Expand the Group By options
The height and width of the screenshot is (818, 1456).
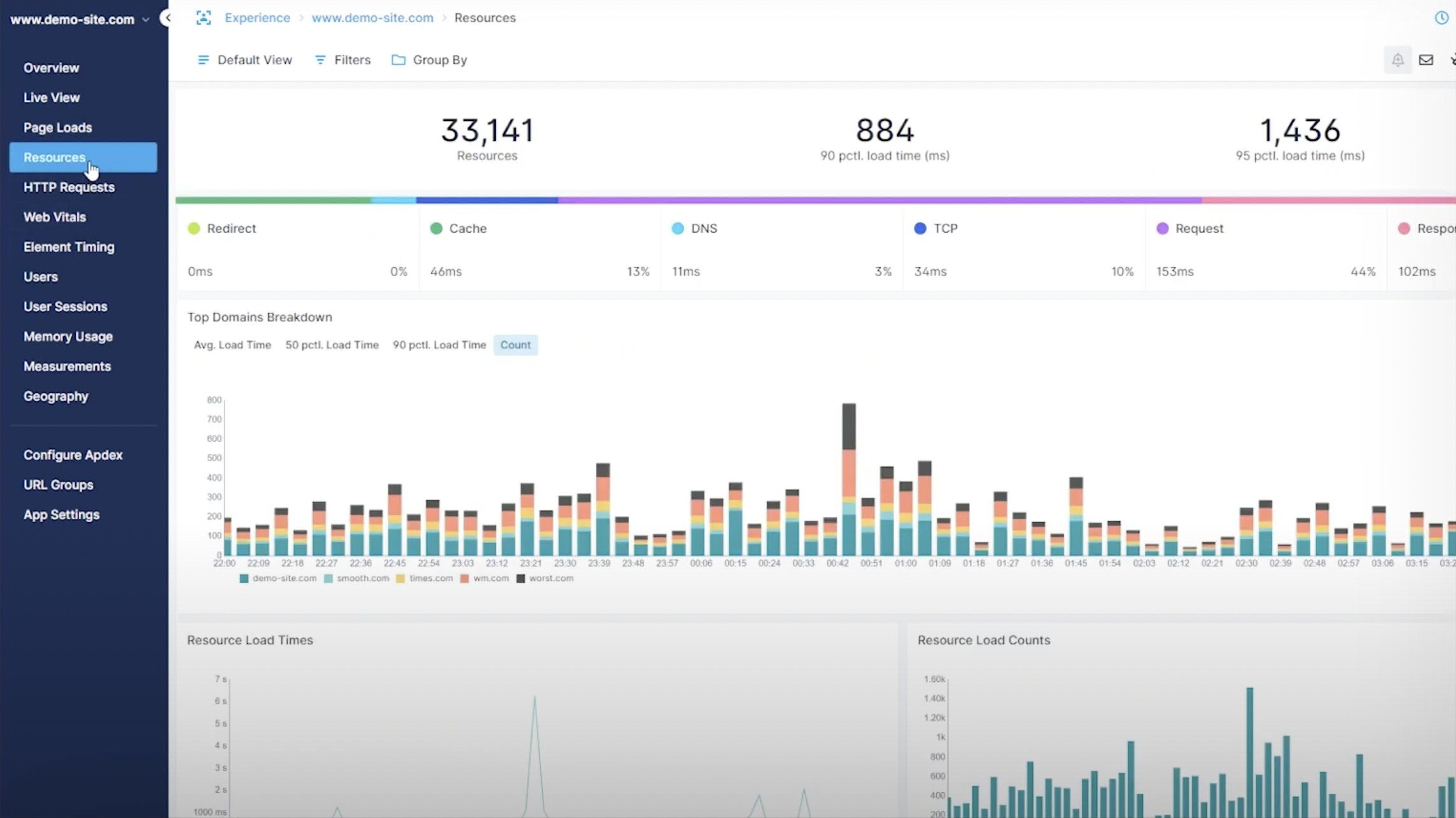coord(439,60)
